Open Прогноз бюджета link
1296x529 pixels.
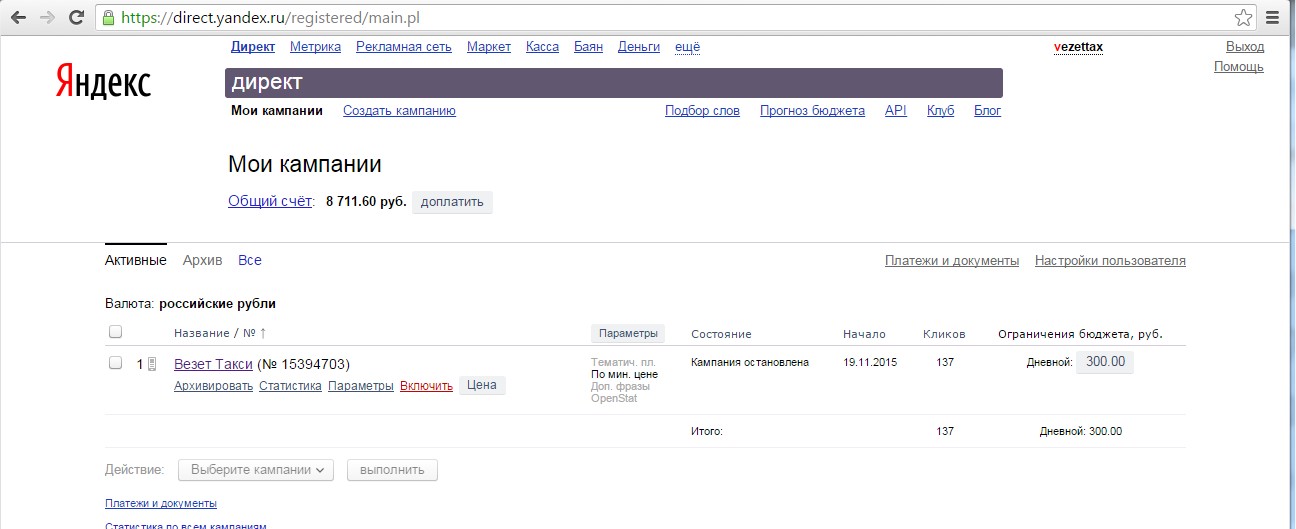coord(812,111)
